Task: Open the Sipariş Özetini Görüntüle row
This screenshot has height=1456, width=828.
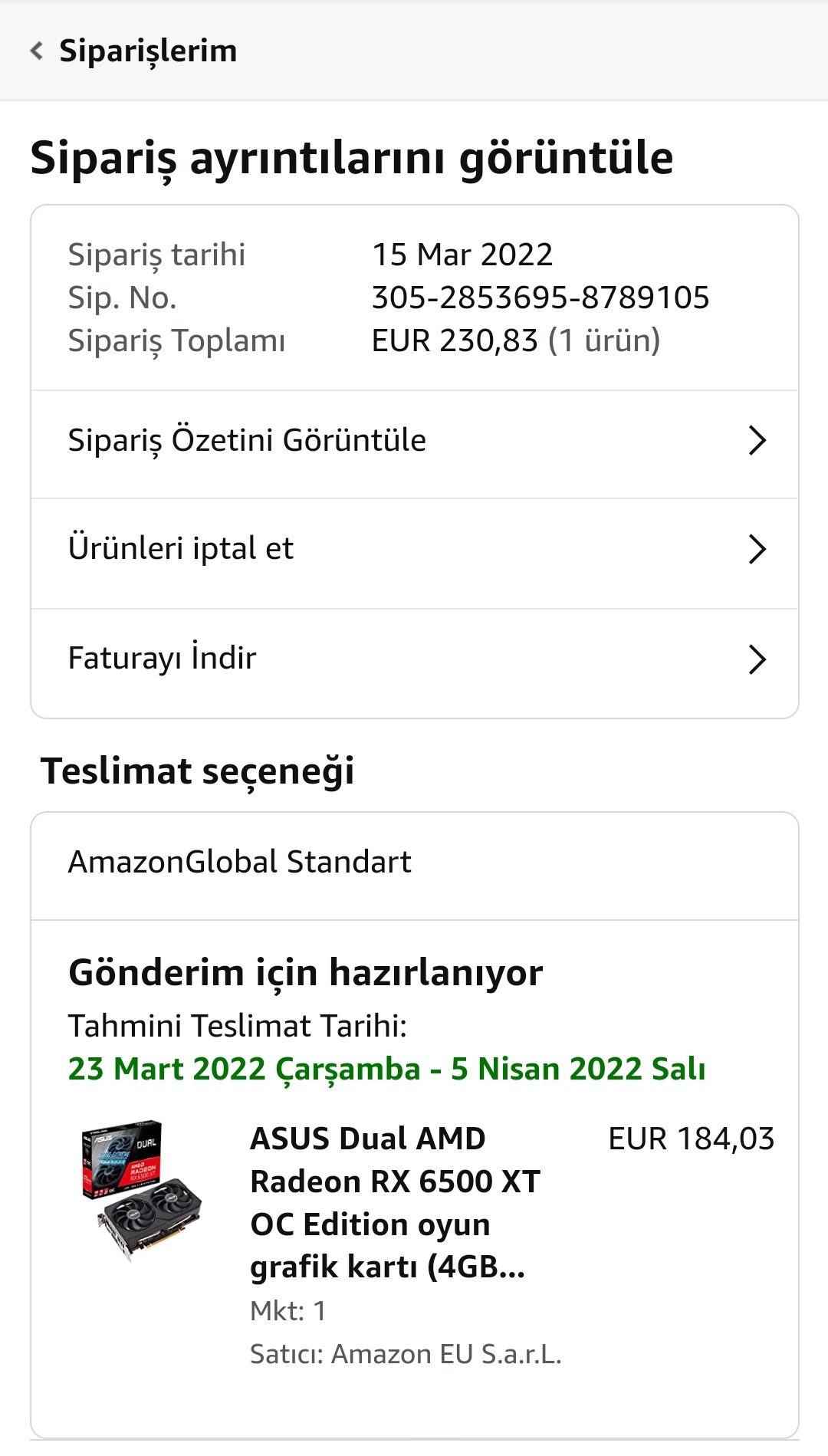Action: pyautogui.click(x=247, y=441)
